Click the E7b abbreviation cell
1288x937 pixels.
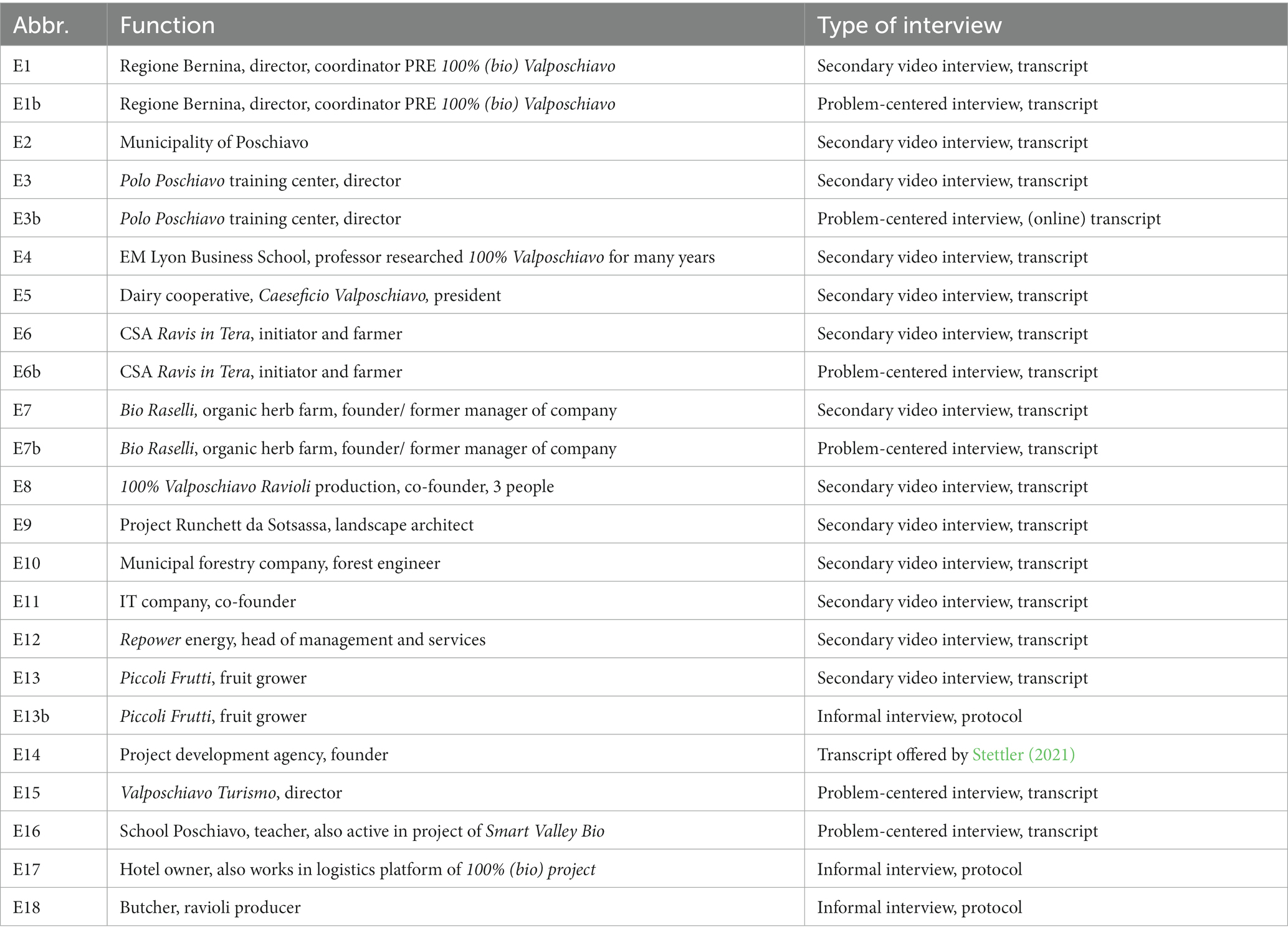[x=54, y=448]
